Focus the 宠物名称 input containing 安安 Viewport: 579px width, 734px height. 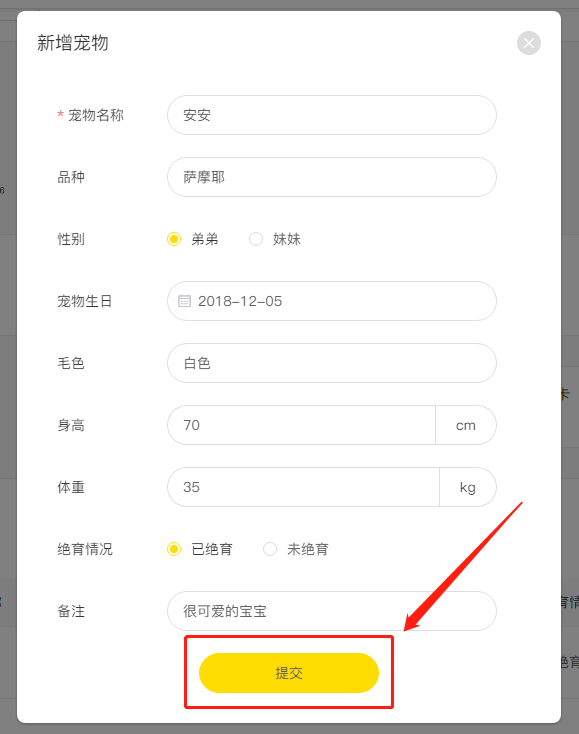(332, 115)
